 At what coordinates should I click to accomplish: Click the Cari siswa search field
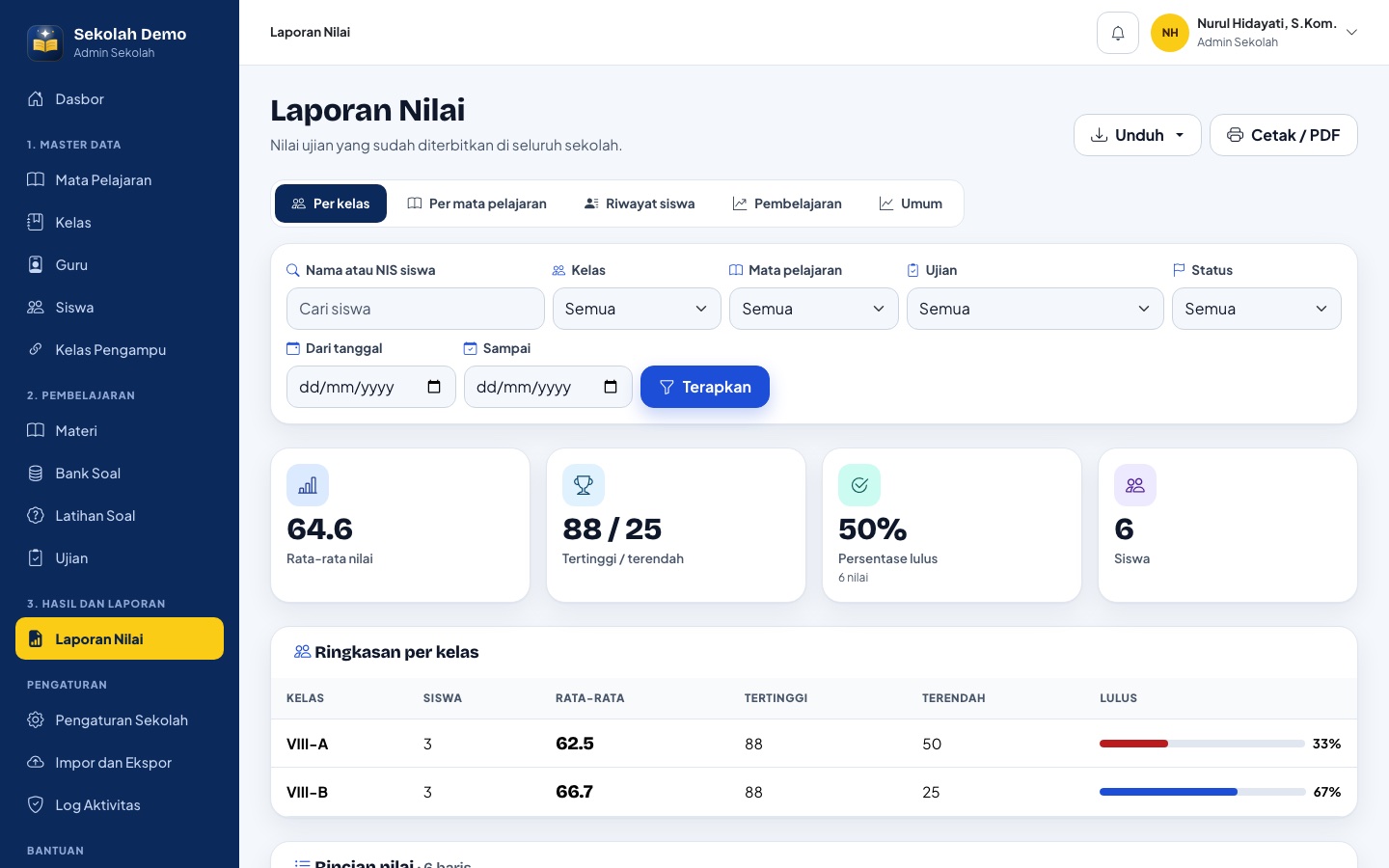416,309
